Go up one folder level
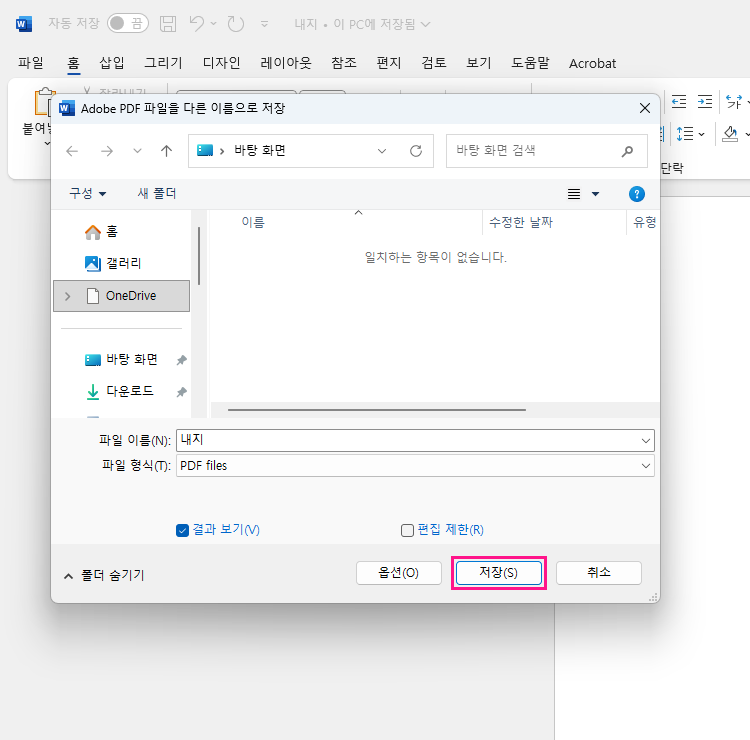Viewport: 750px width, 740px height. coord(166,151)
